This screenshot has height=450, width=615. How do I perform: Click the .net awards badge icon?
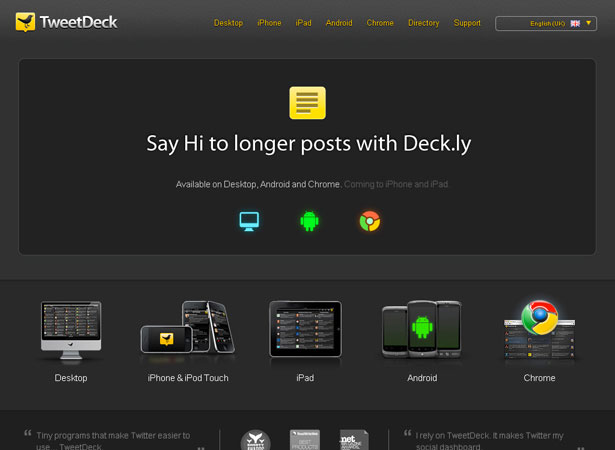click(354, 440)
